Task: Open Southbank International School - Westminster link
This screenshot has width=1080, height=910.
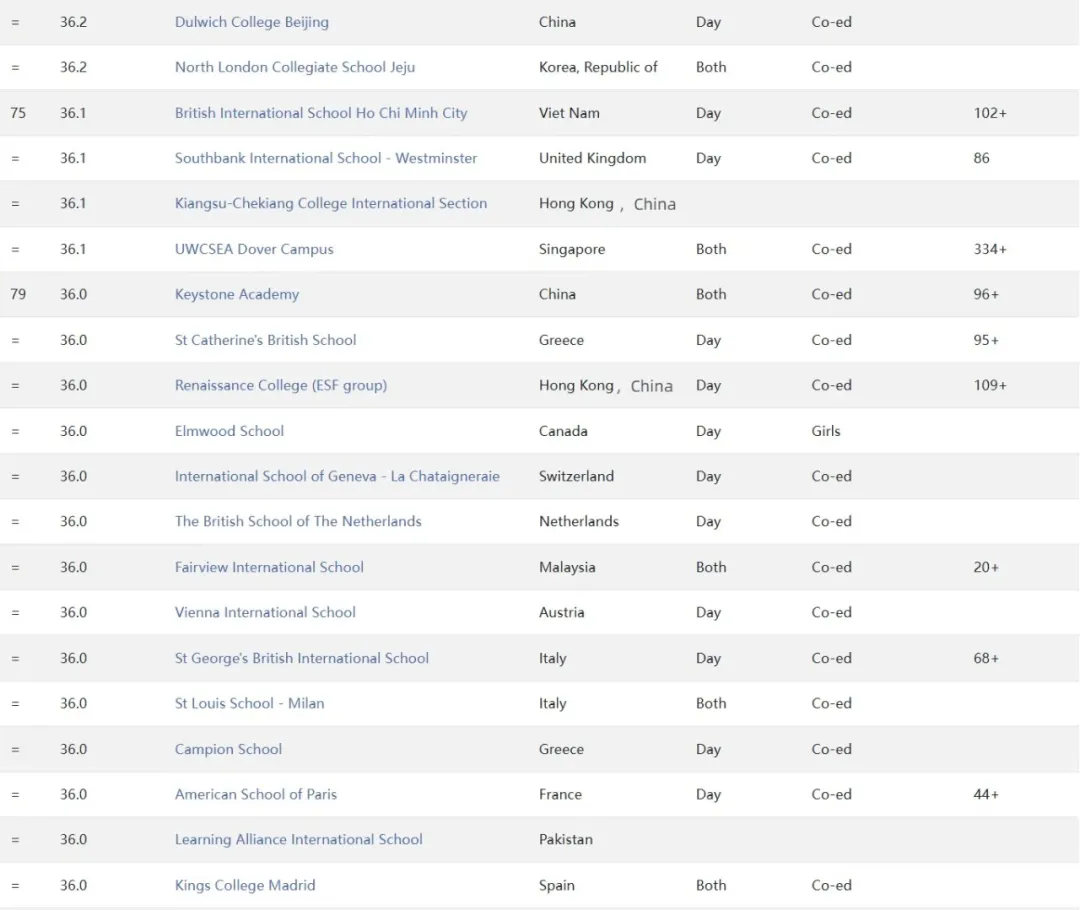Action: pos(325,158)
